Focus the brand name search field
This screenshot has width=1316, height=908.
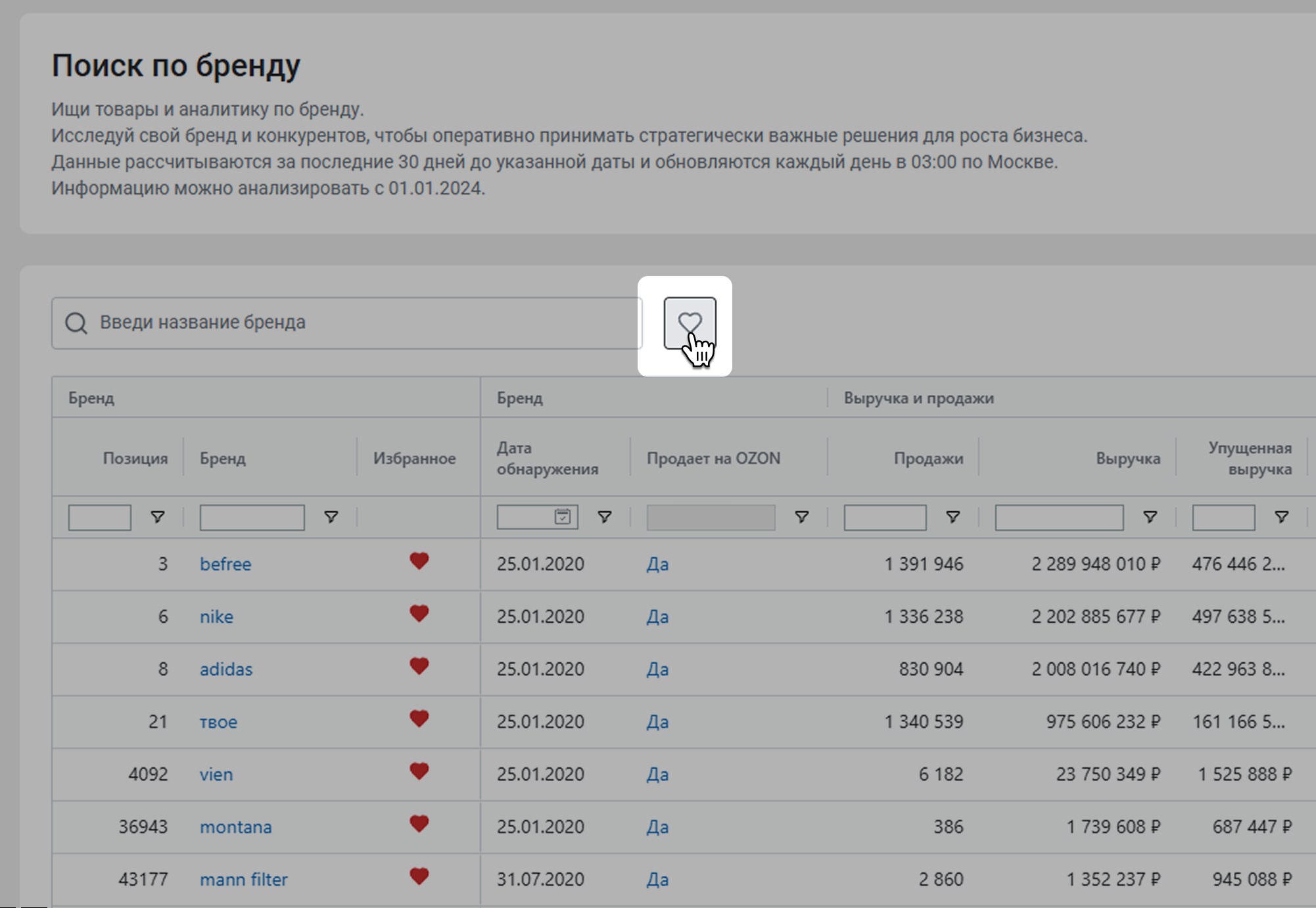point(347,323)
